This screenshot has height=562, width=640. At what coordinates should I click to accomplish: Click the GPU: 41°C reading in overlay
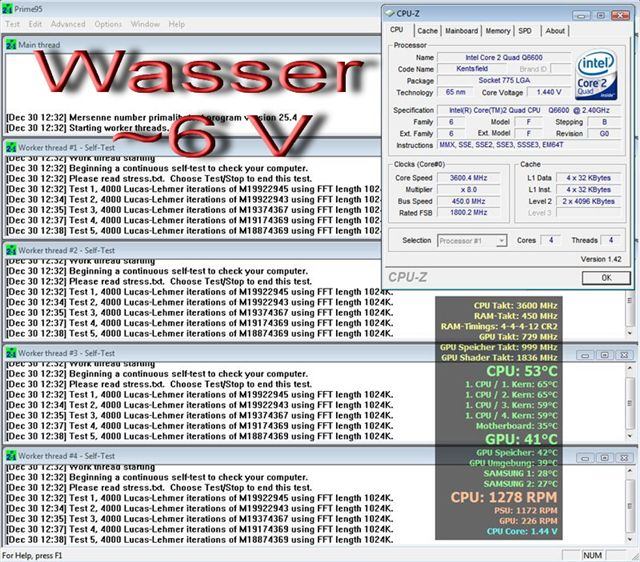521,440
